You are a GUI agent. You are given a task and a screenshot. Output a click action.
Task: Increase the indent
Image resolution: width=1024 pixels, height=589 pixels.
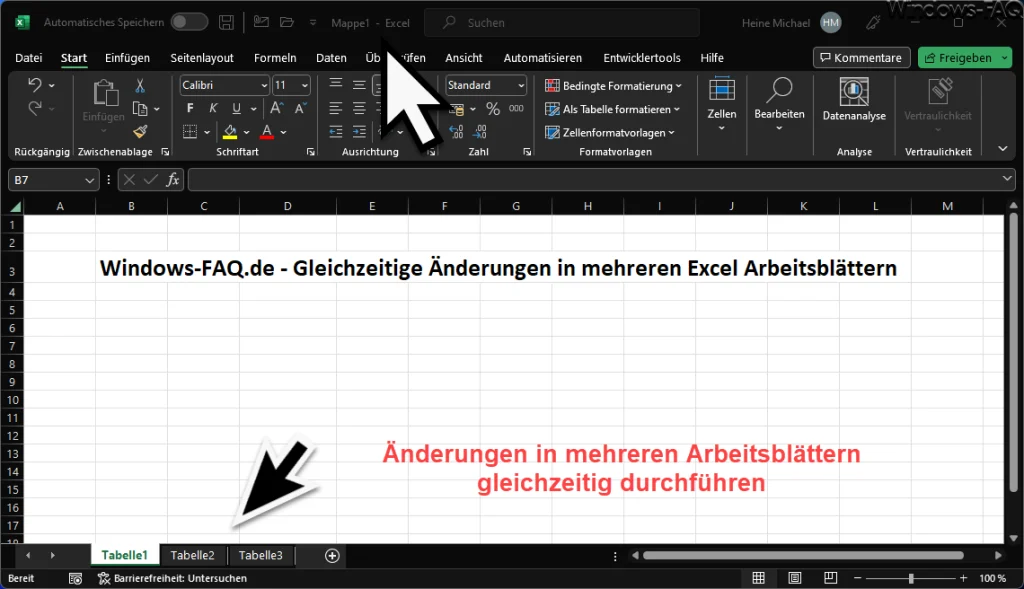point(359,132)
